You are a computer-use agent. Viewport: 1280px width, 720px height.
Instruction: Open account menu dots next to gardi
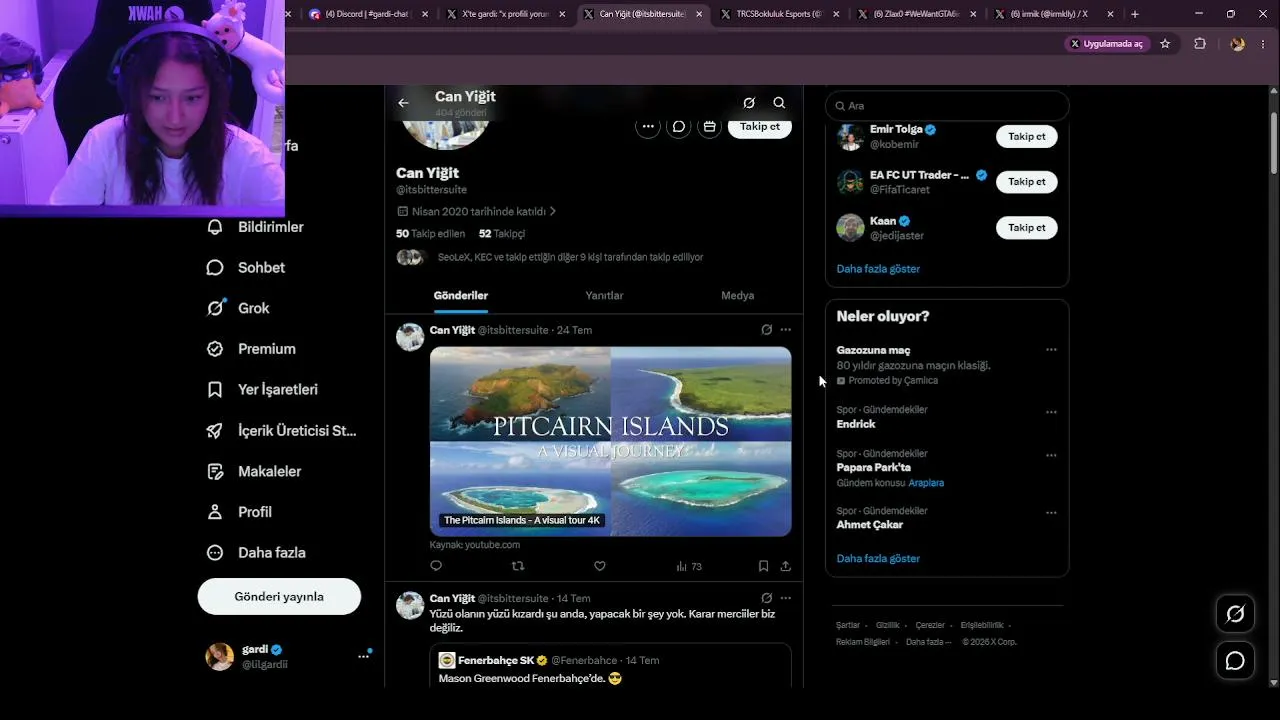point(363,656)
